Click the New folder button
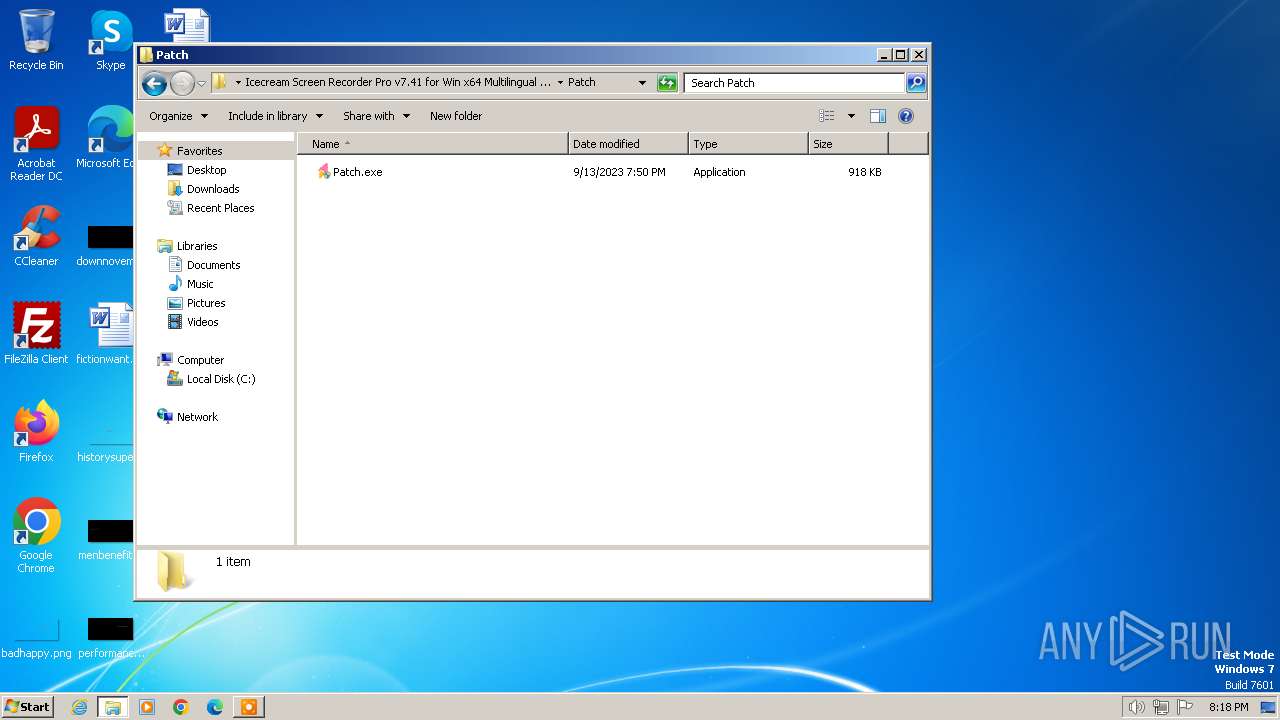 (x=456, y=116)
